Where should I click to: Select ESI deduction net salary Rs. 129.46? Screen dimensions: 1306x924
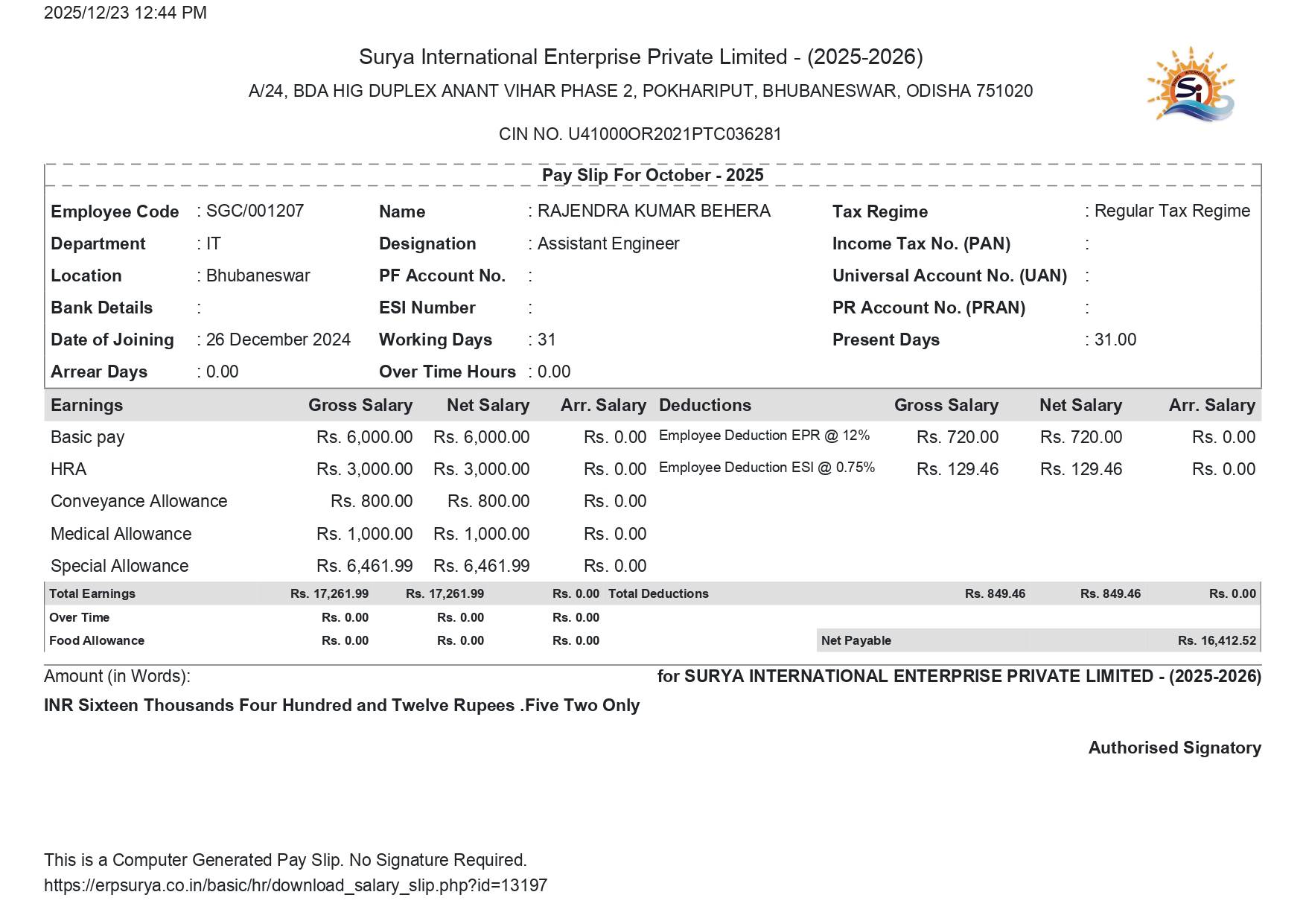point(1081,469)
